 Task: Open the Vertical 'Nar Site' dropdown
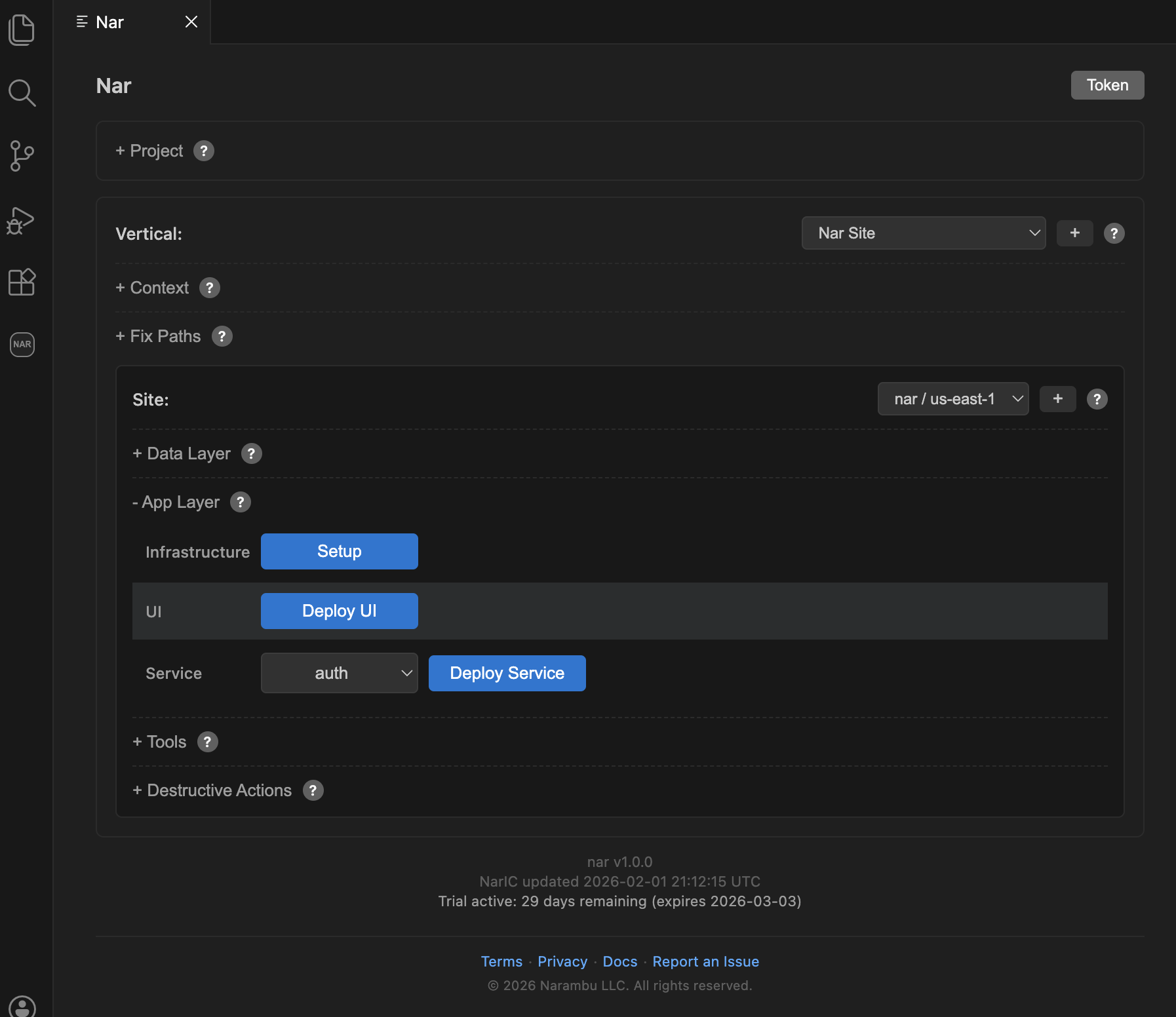click(923, 233)
